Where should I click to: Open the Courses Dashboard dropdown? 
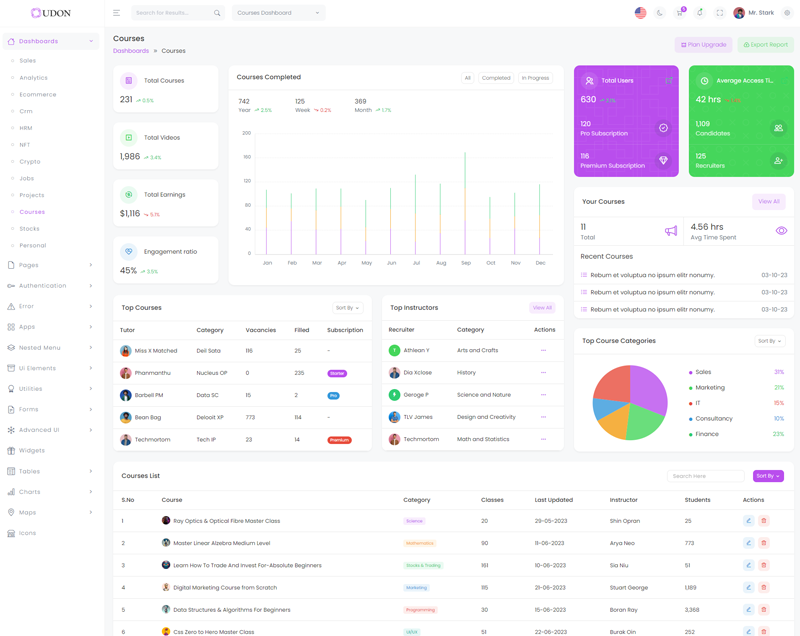(x=278, y=13)
